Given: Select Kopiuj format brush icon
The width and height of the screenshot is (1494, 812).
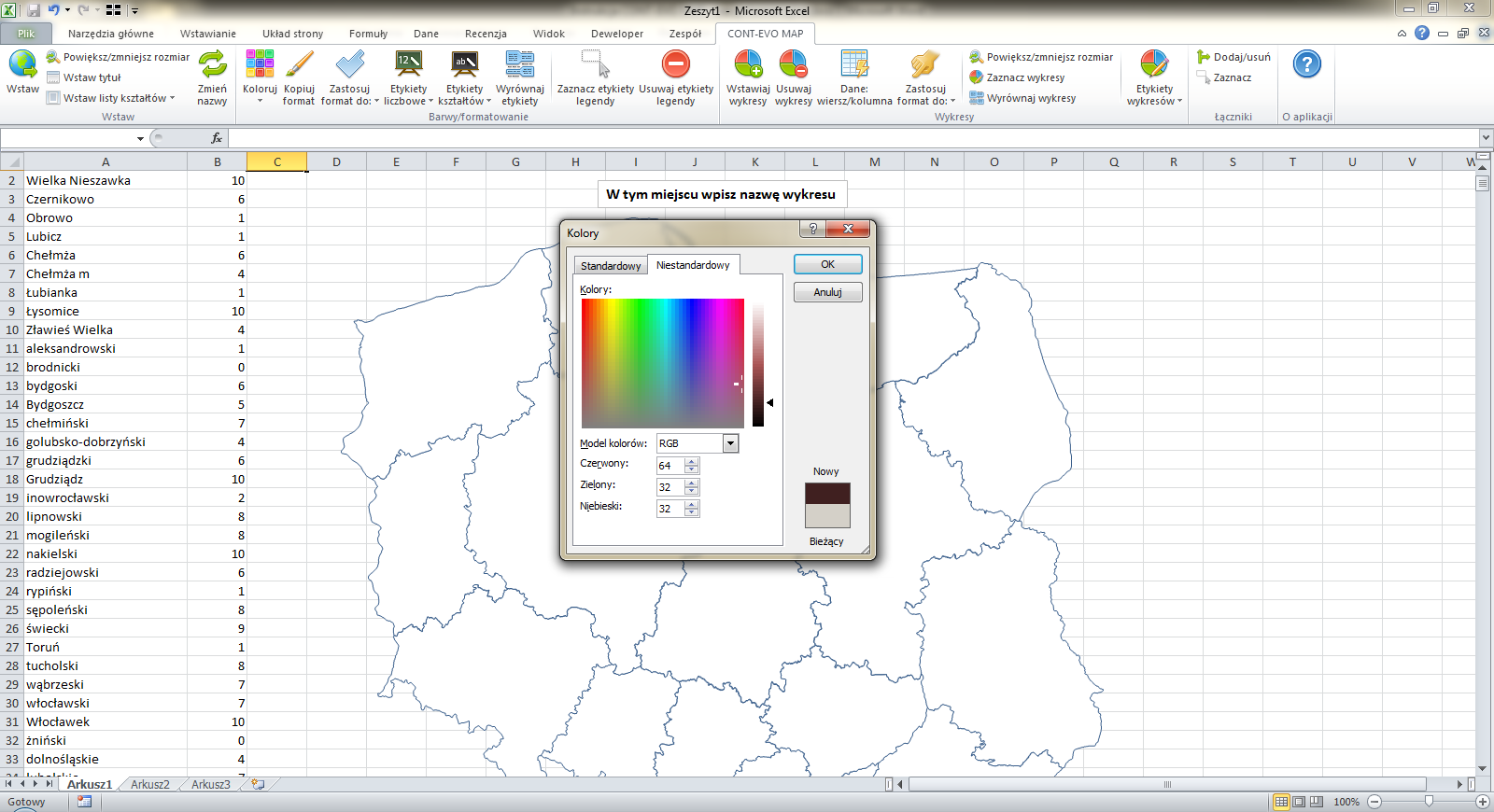Looking at the screenshot, I should tap(299, 64).
